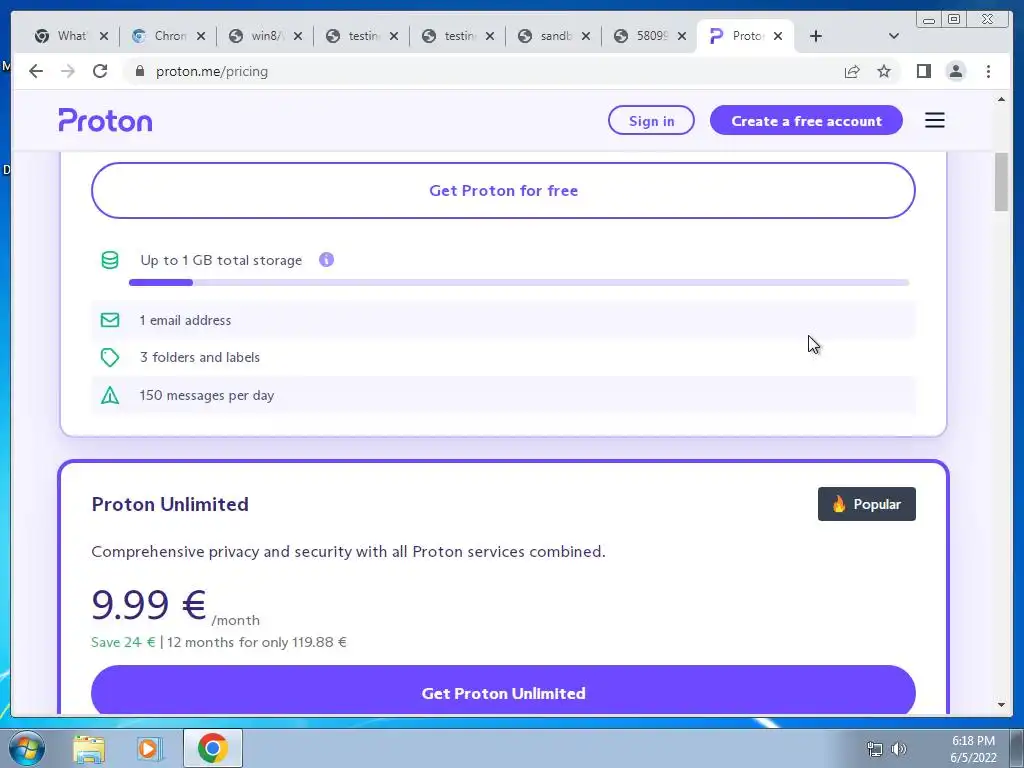
Task: Click the Sign in button
Action: pos(651,120)
